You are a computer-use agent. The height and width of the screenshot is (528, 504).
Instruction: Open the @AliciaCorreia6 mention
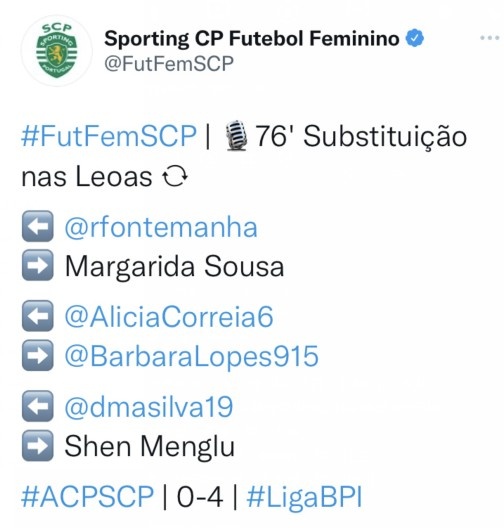tap(169, 317)
